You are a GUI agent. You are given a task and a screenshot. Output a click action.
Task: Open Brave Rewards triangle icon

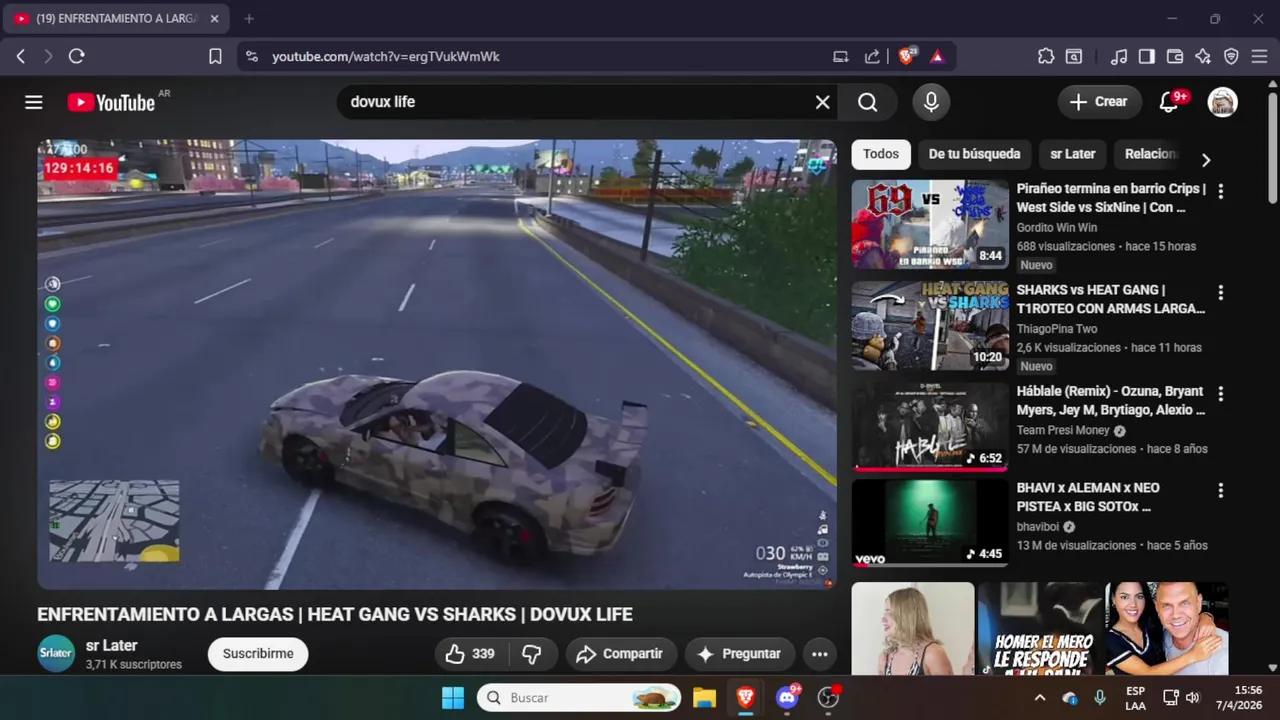(x=937, y=57)
